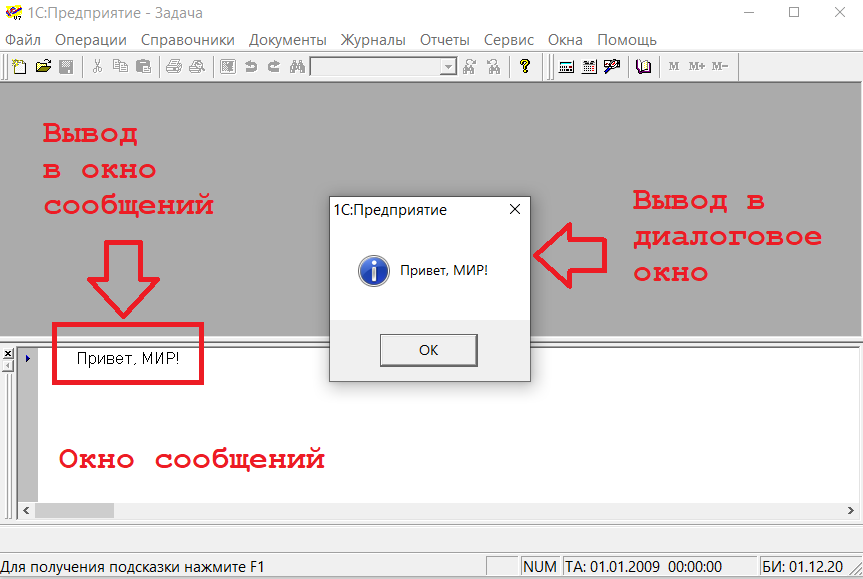Click the first binoculars icon right of search box
The image size is (863, 579).
(469, 67)
